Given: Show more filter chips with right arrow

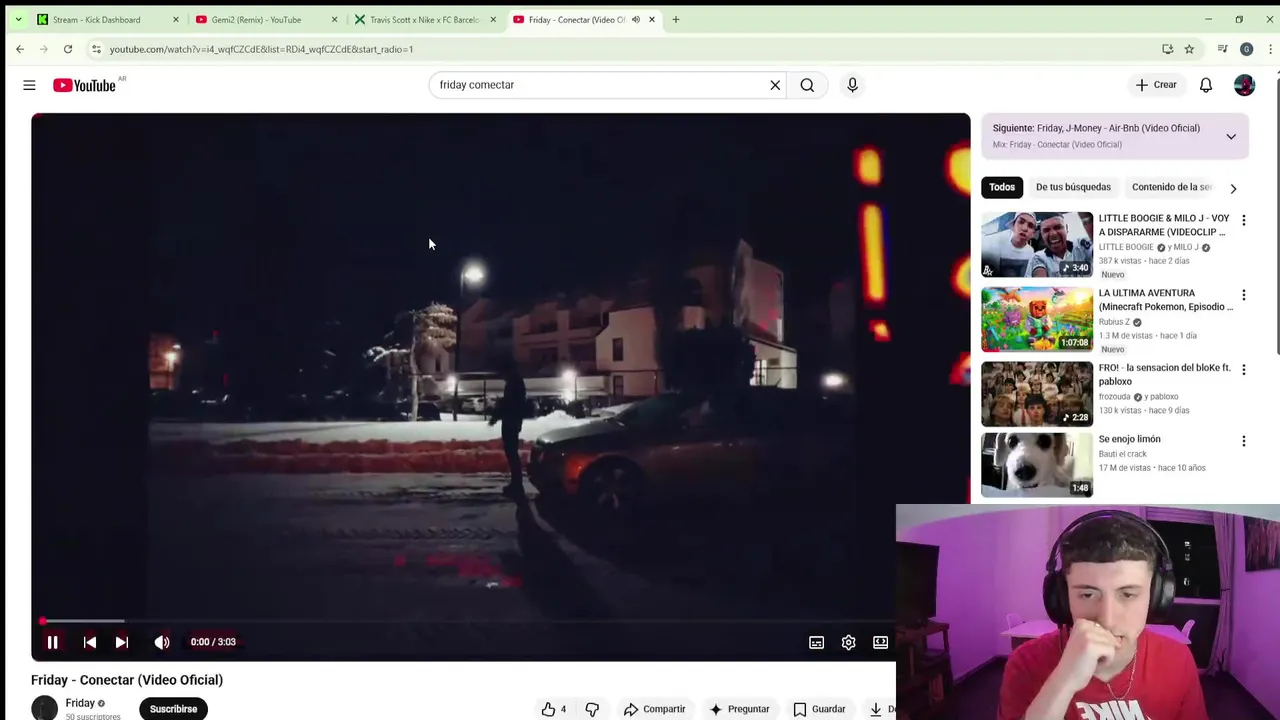Looking at the screenshot, I should tap(1233, 188).
